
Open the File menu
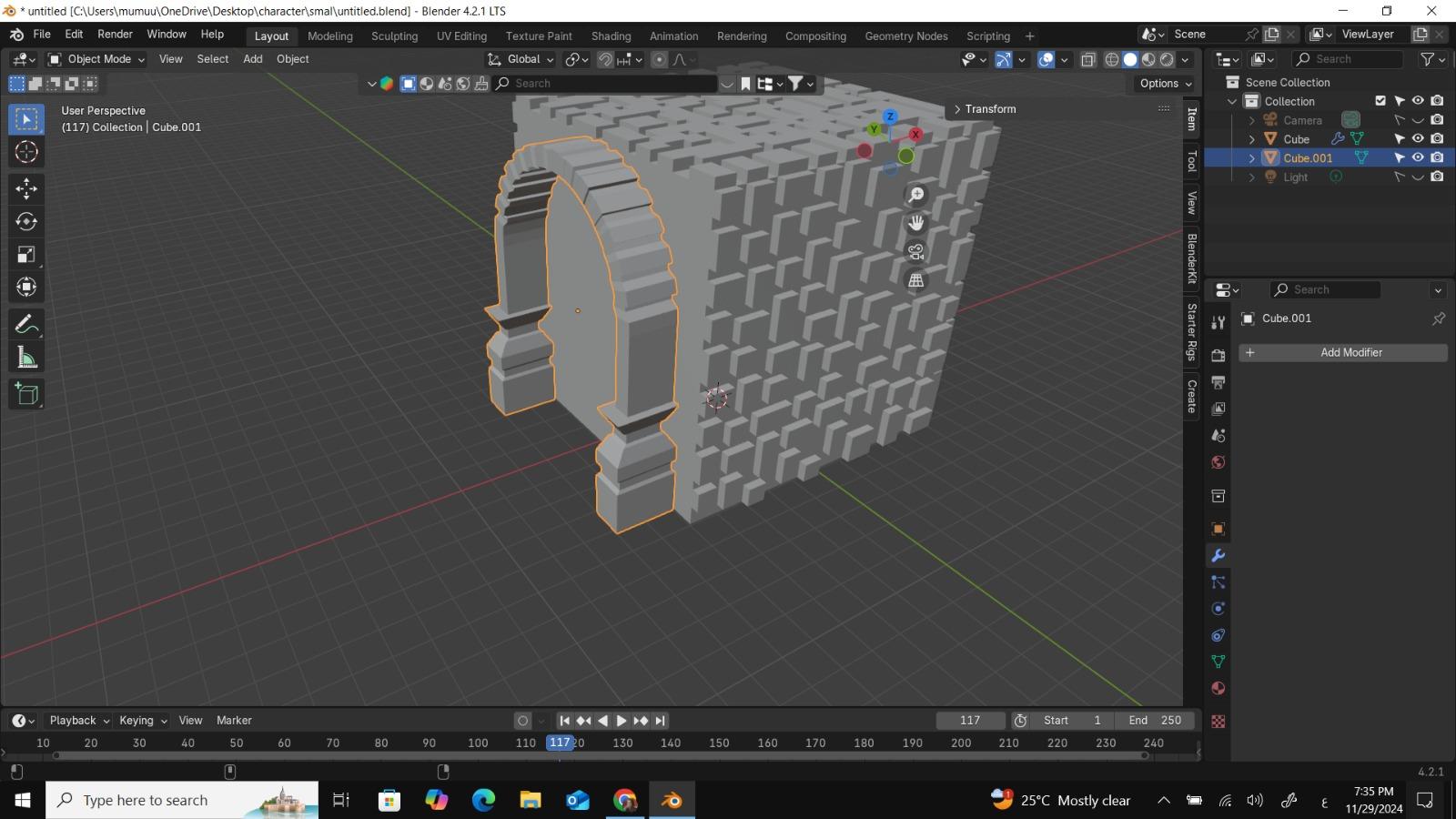(x=42, y=35)
